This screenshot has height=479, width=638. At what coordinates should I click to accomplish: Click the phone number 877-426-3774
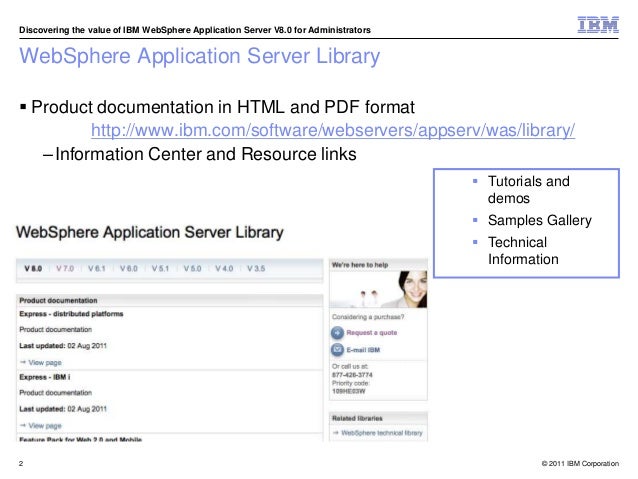(x=352, y=375)
